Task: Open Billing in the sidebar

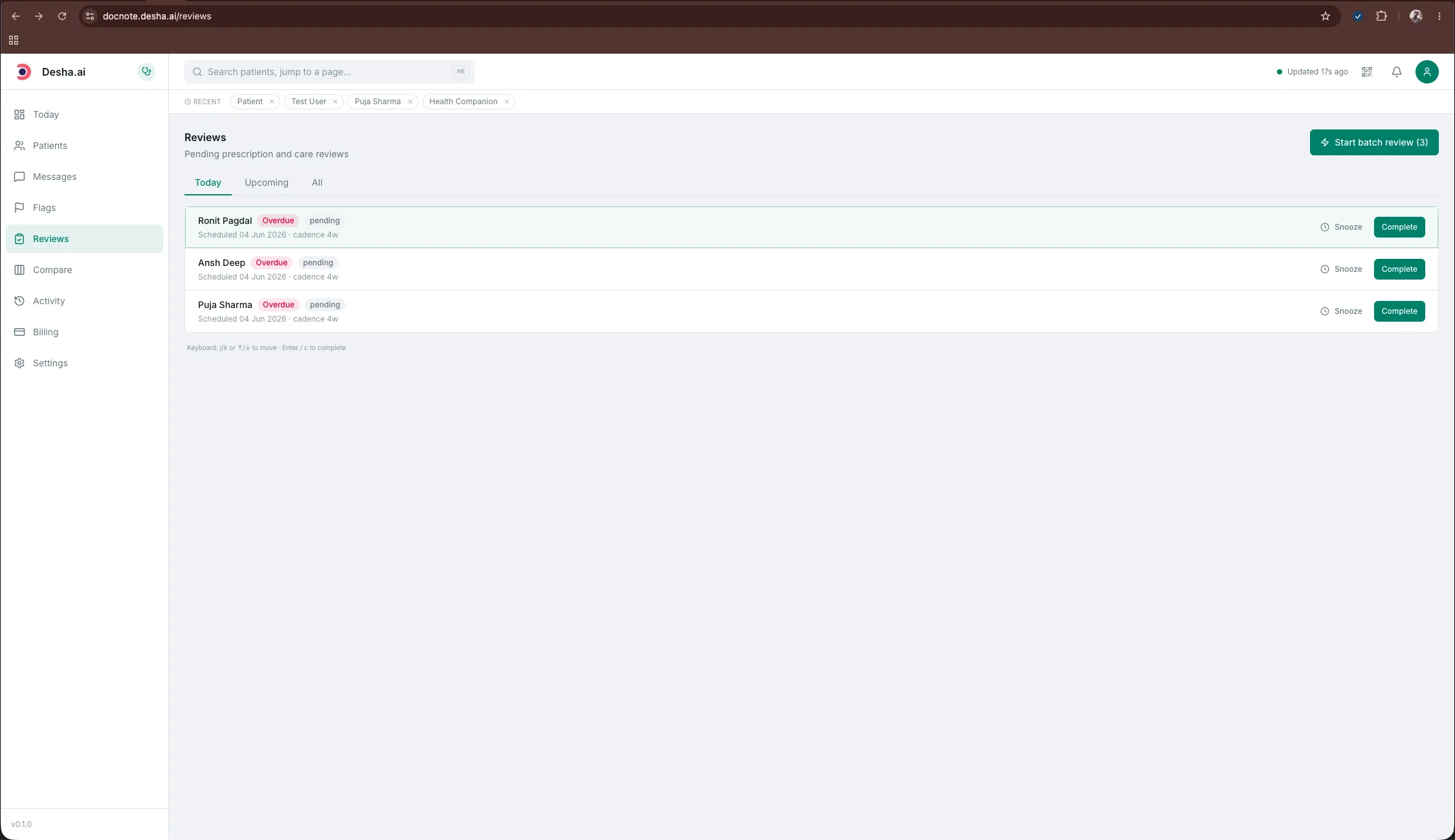Action: point(84,332)
